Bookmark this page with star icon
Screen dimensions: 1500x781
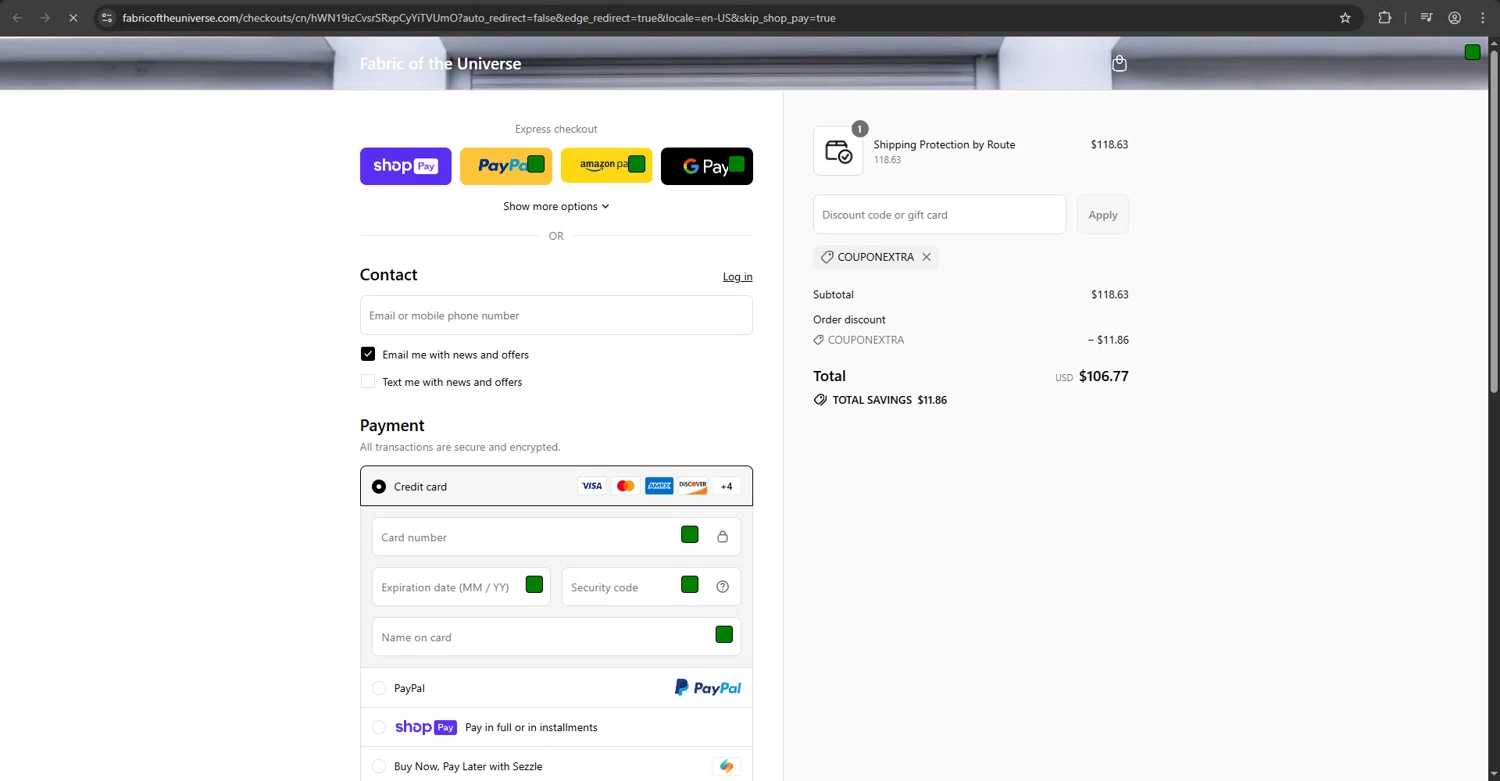click(x=1345, y=18)
